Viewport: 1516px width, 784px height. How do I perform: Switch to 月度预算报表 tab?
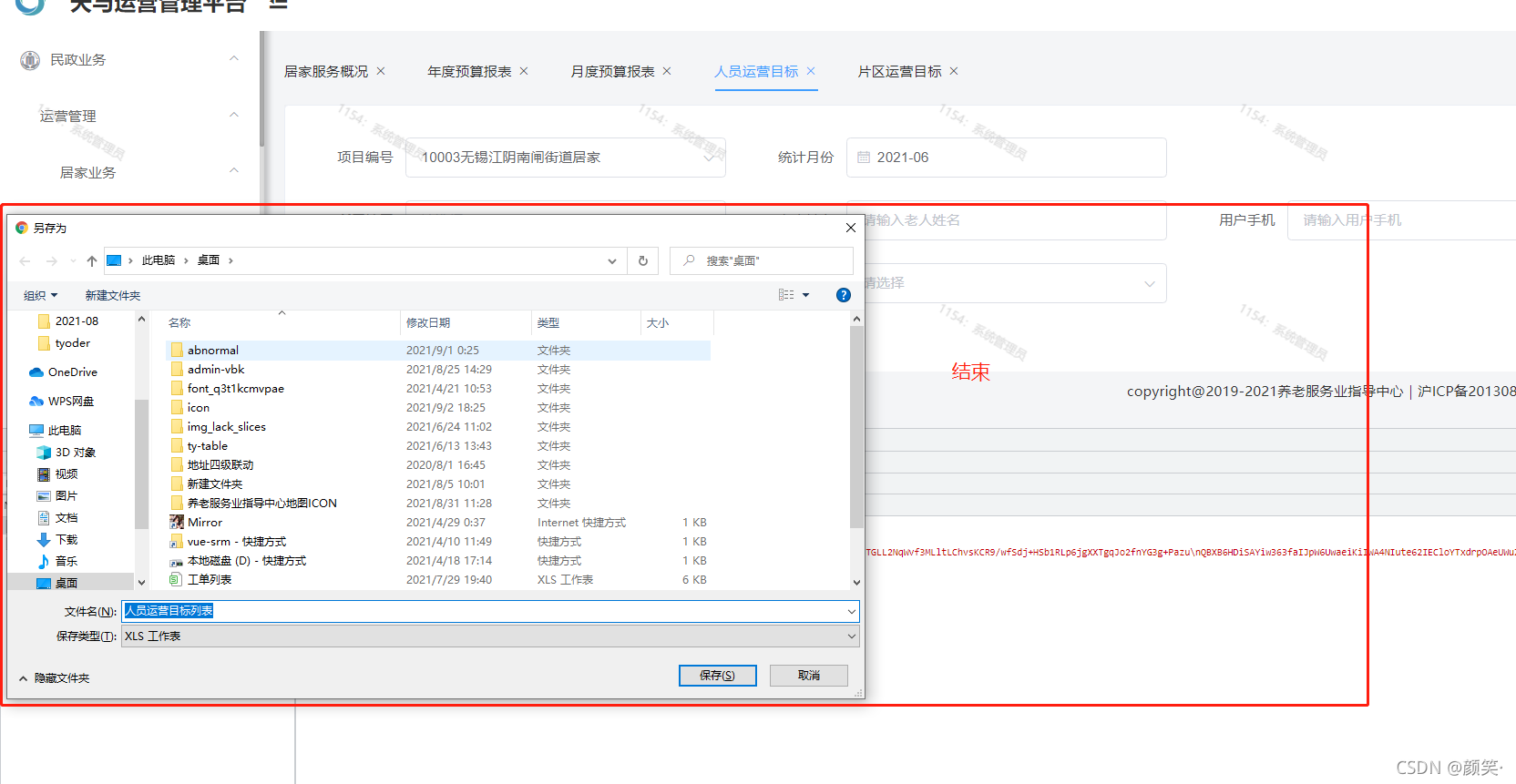pos(612,71)
